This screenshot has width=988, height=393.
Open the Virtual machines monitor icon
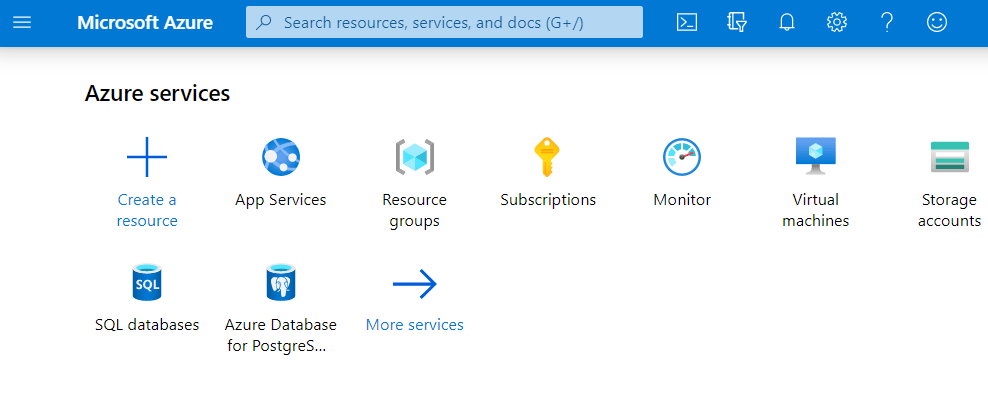pos(816,156)
